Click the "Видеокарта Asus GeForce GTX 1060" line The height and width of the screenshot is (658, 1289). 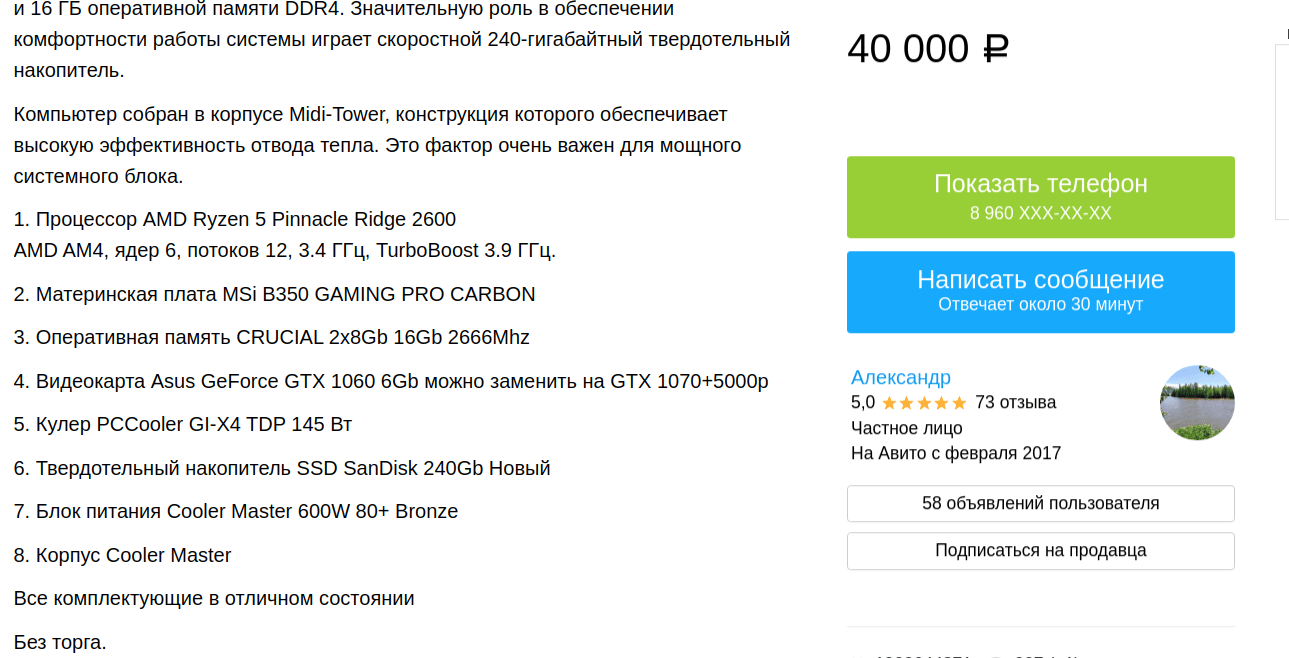[391, 381]
